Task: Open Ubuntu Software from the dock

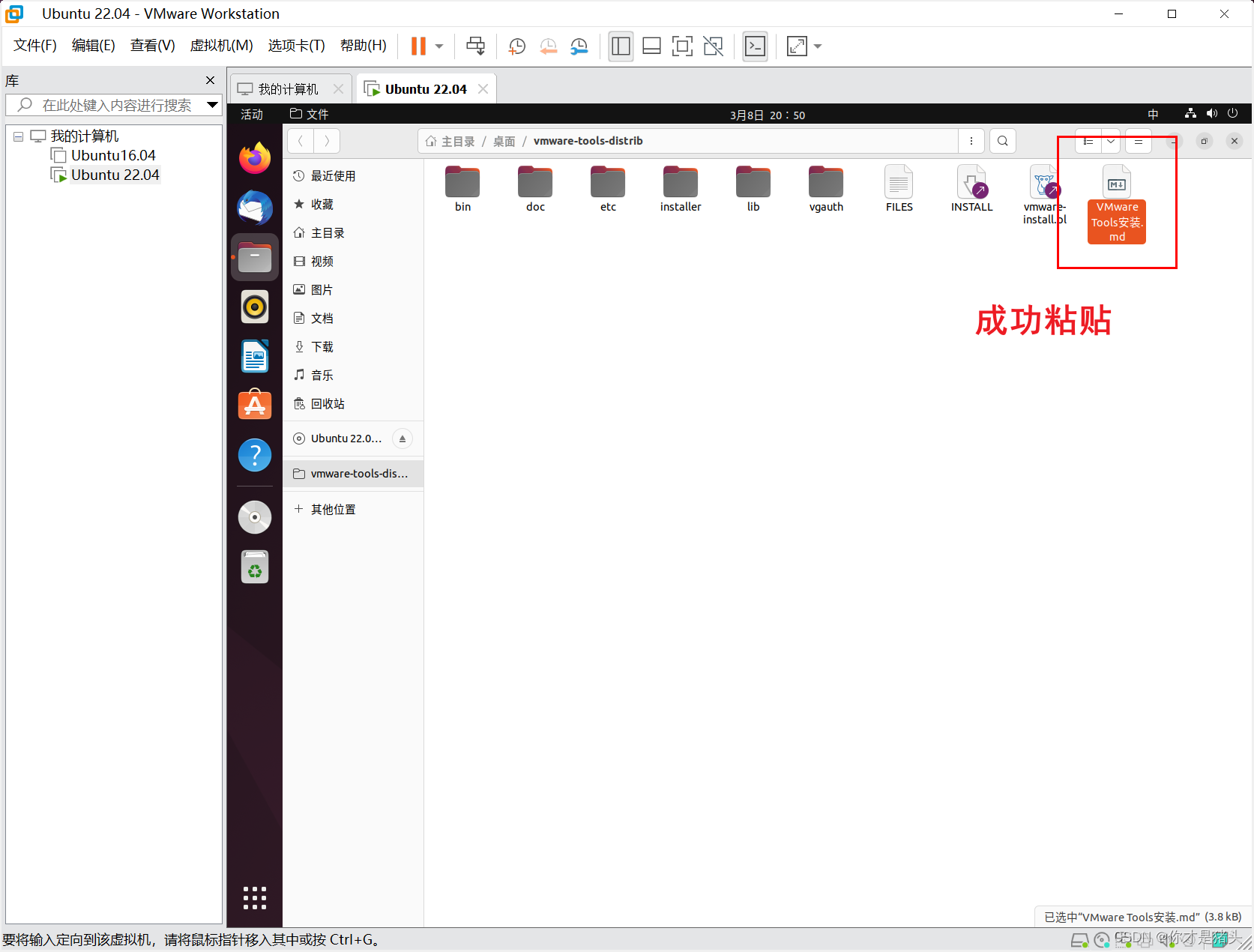Action: (x=255, y=406)
